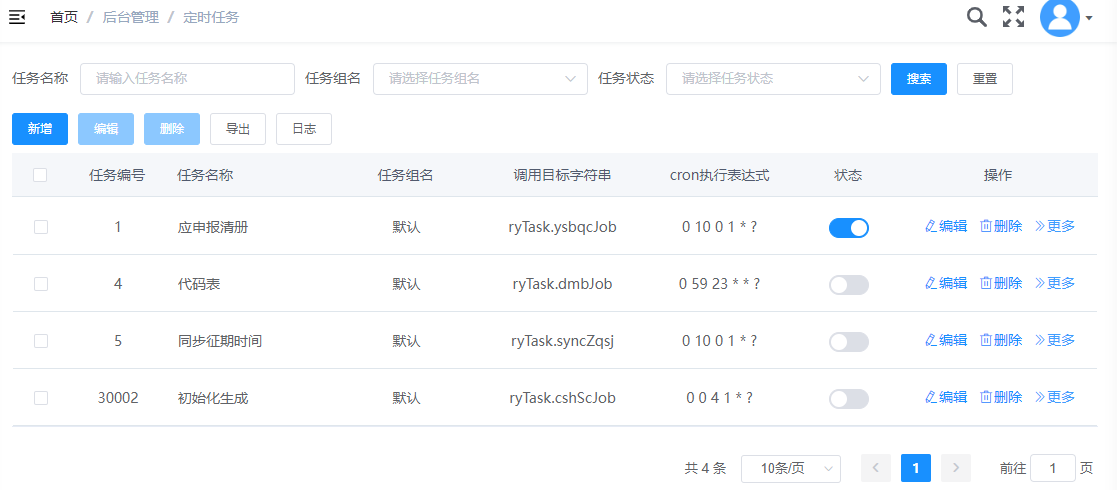This screenshot has width=1117, height=490.
Task: Toggle fullscreen mode icon
Action: click(1013, 17)
